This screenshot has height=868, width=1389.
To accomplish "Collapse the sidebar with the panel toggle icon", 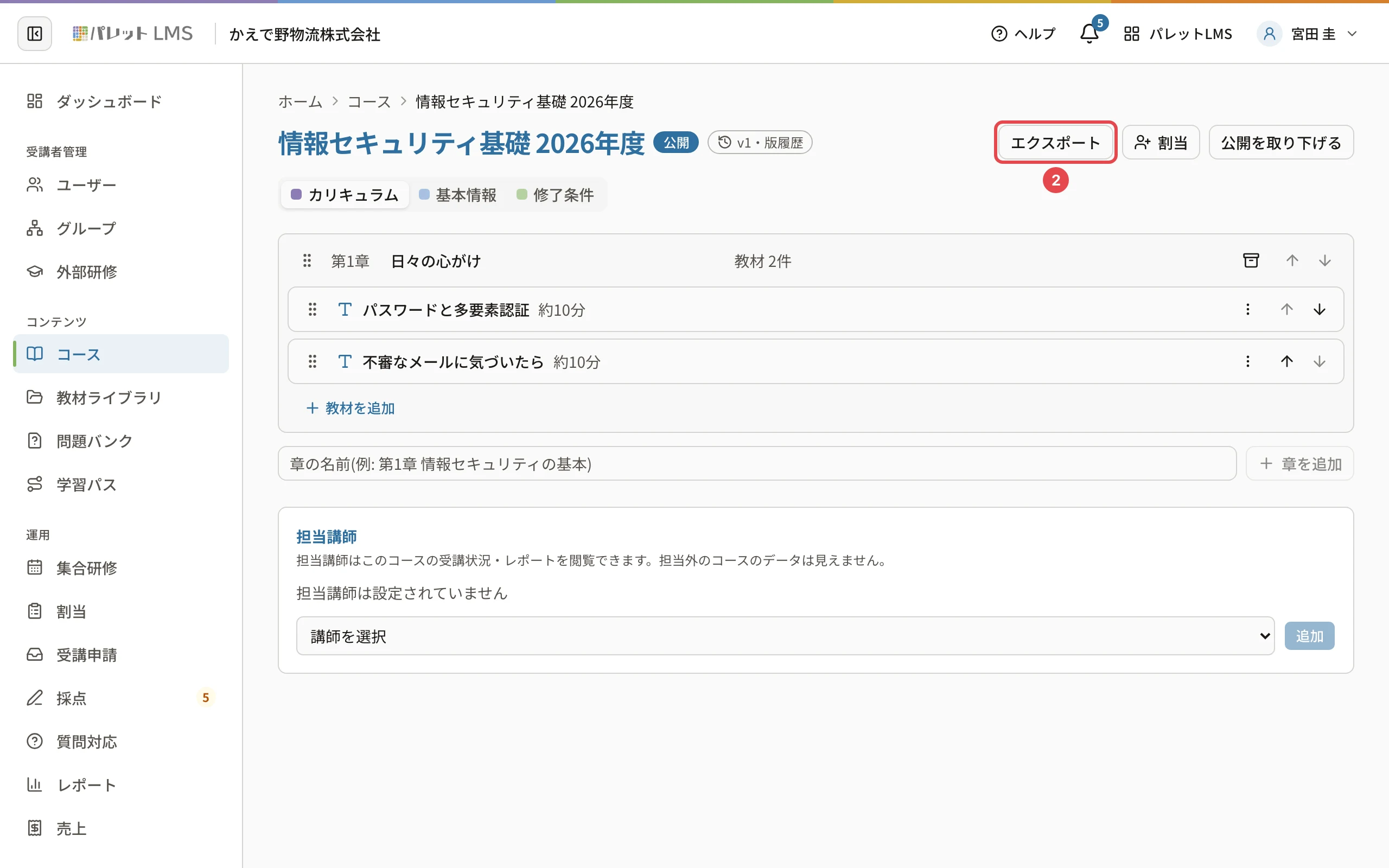I will pyautogui.click(x=34, y=34).
